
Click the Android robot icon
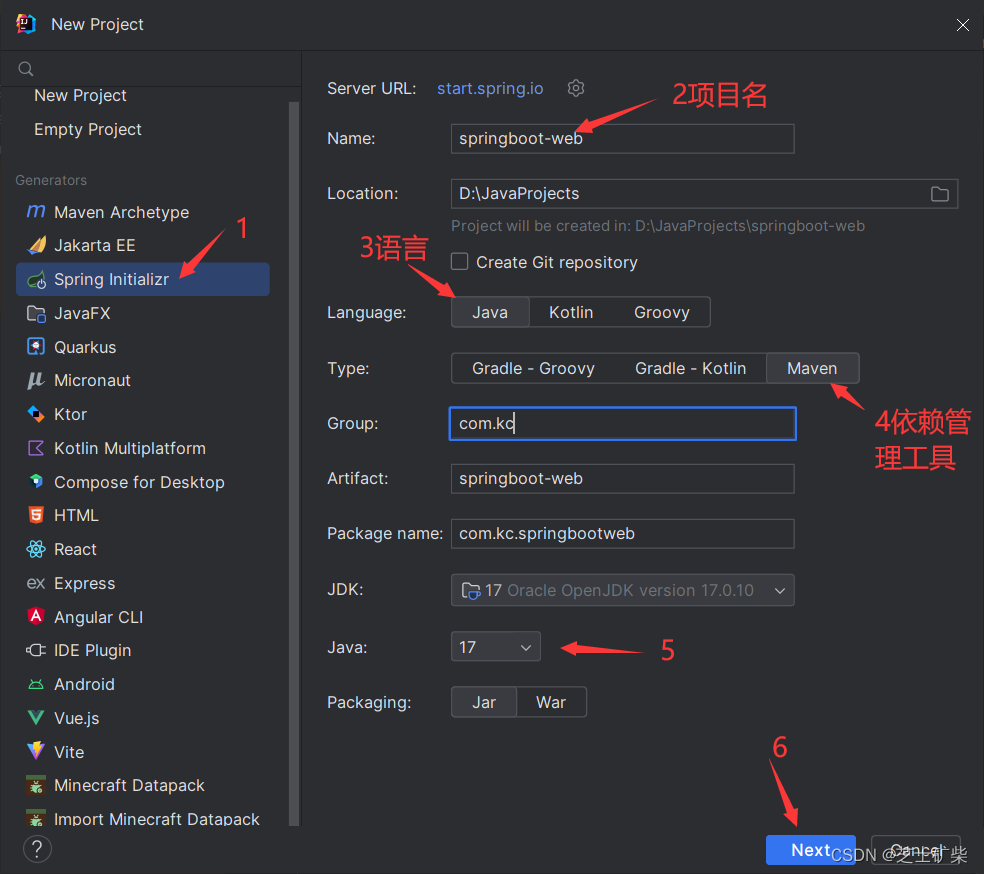pyautogui.click(x=36, y=685)
